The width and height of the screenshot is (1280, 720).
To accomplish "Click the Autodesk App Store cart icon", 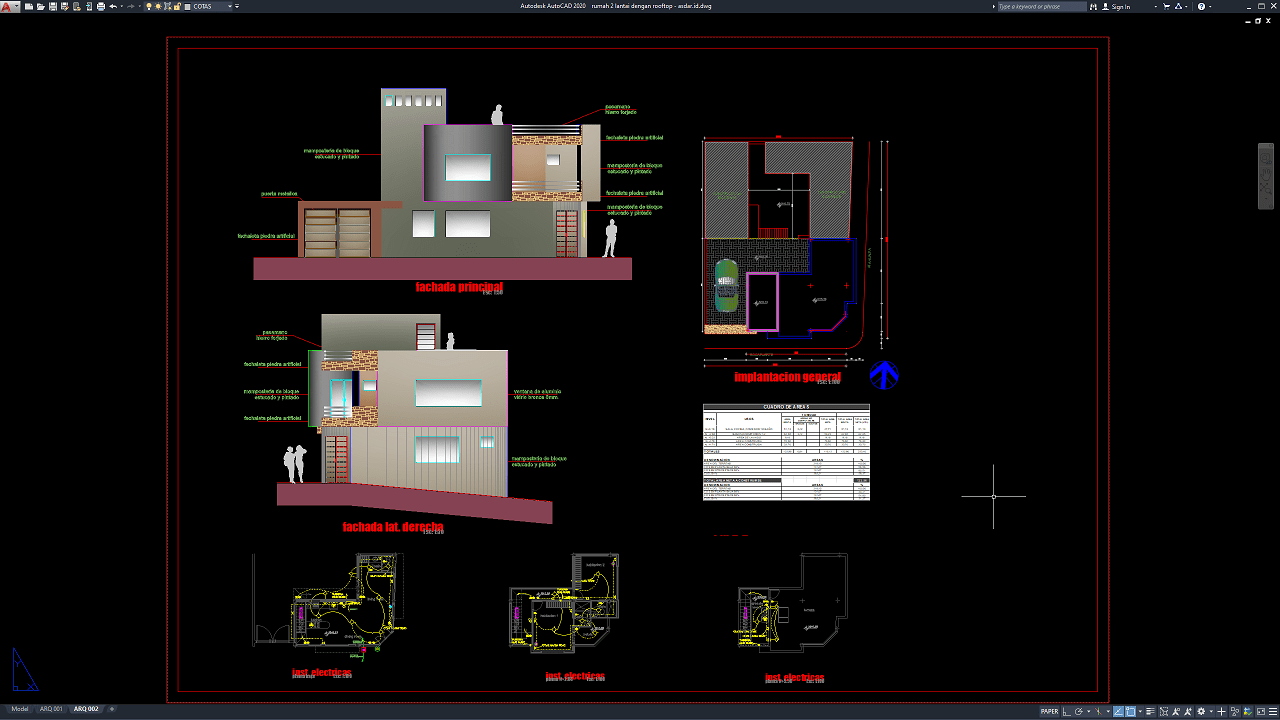I will pyautogui.click(x=1166, y=6).
